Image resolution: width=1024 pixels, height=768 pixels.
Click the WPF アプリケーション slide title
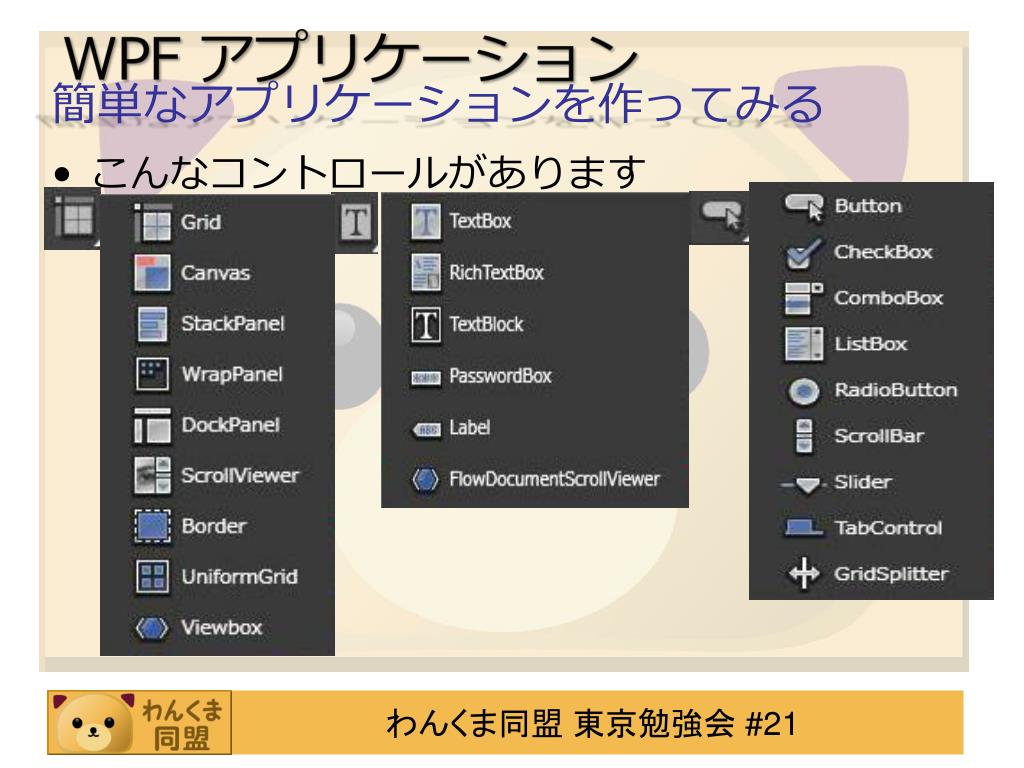[x=351, y=57]
